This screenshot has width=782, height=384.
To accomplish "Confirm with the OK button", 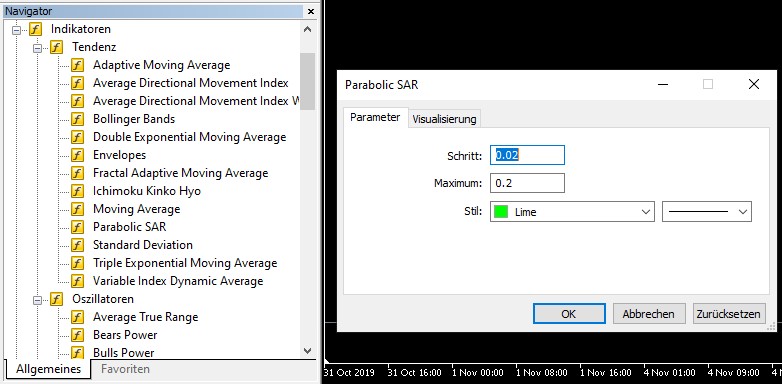I will pos(569,314).
